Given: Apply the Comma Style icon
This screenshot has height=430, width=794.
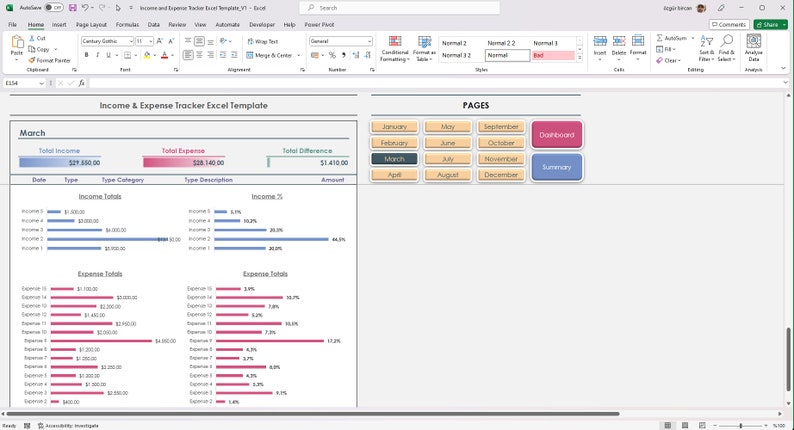Looking at the screenshot, I should click(x=343, y=55).
